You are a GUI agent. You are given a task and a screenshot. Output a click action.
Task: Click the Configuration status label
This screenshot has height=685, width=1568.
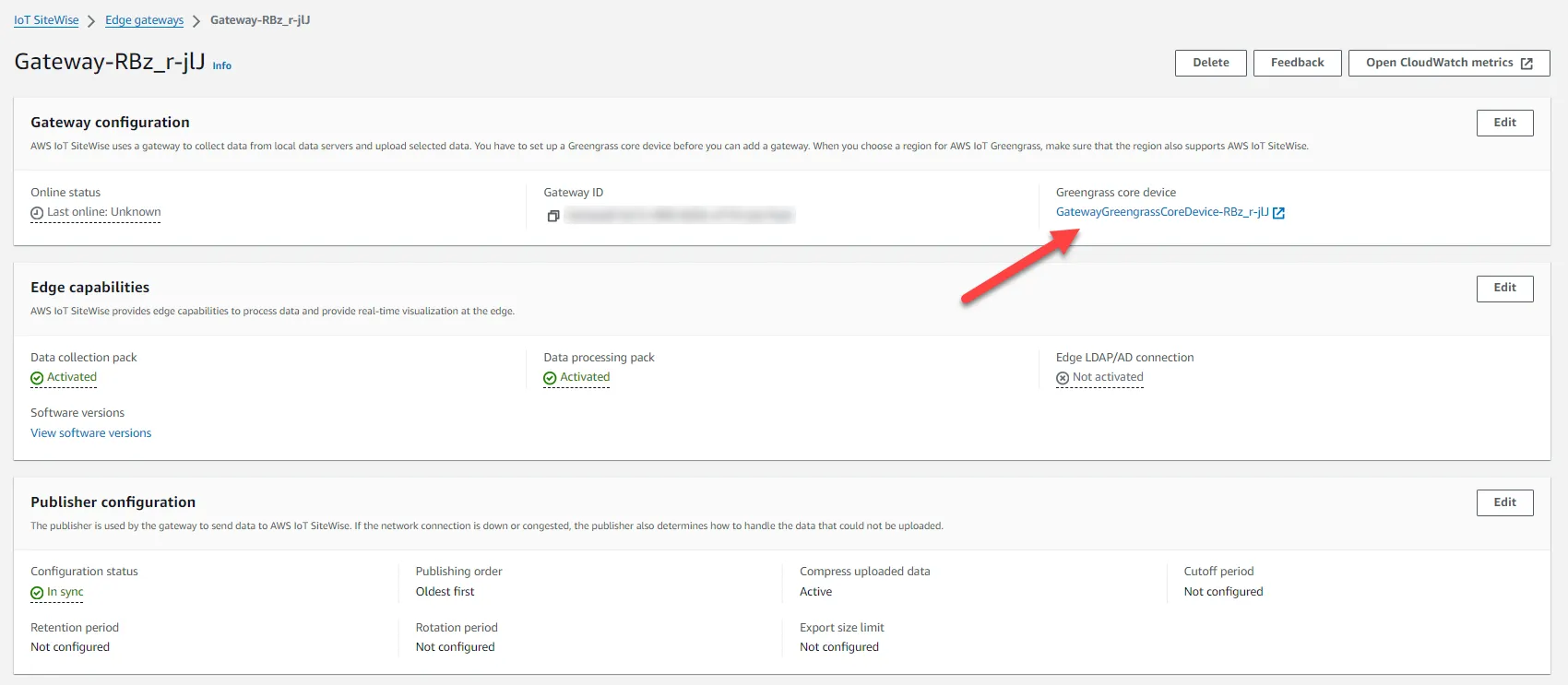click(x=84, y=572)
